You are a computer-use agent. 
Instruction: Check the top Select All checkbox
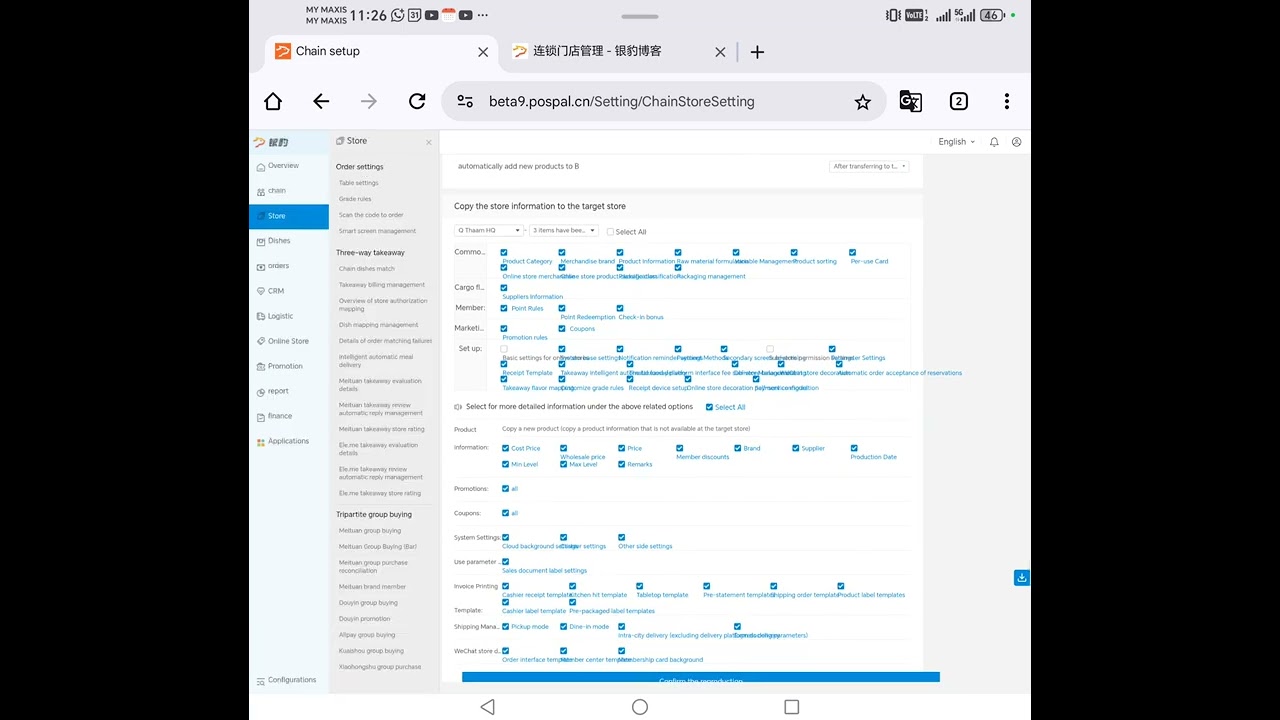pyautogui.click(x=610, y=232)
